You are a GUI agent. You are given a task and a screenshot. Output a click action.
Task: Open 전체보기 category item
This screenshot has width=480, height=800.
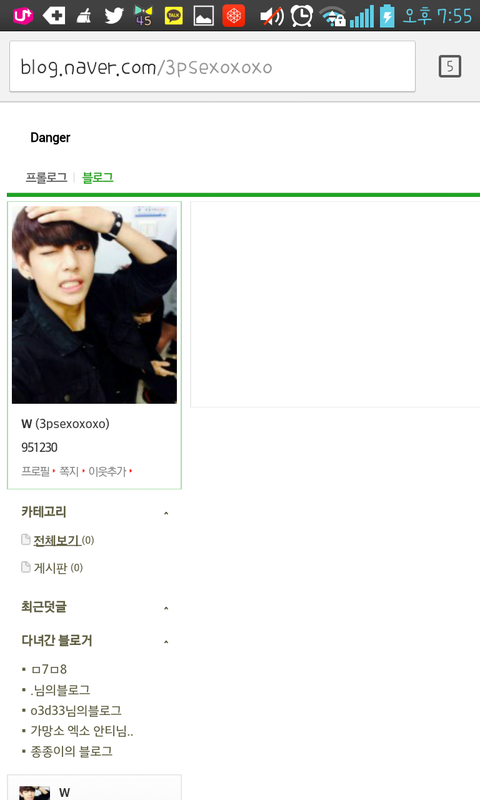[x=57, y=540]
